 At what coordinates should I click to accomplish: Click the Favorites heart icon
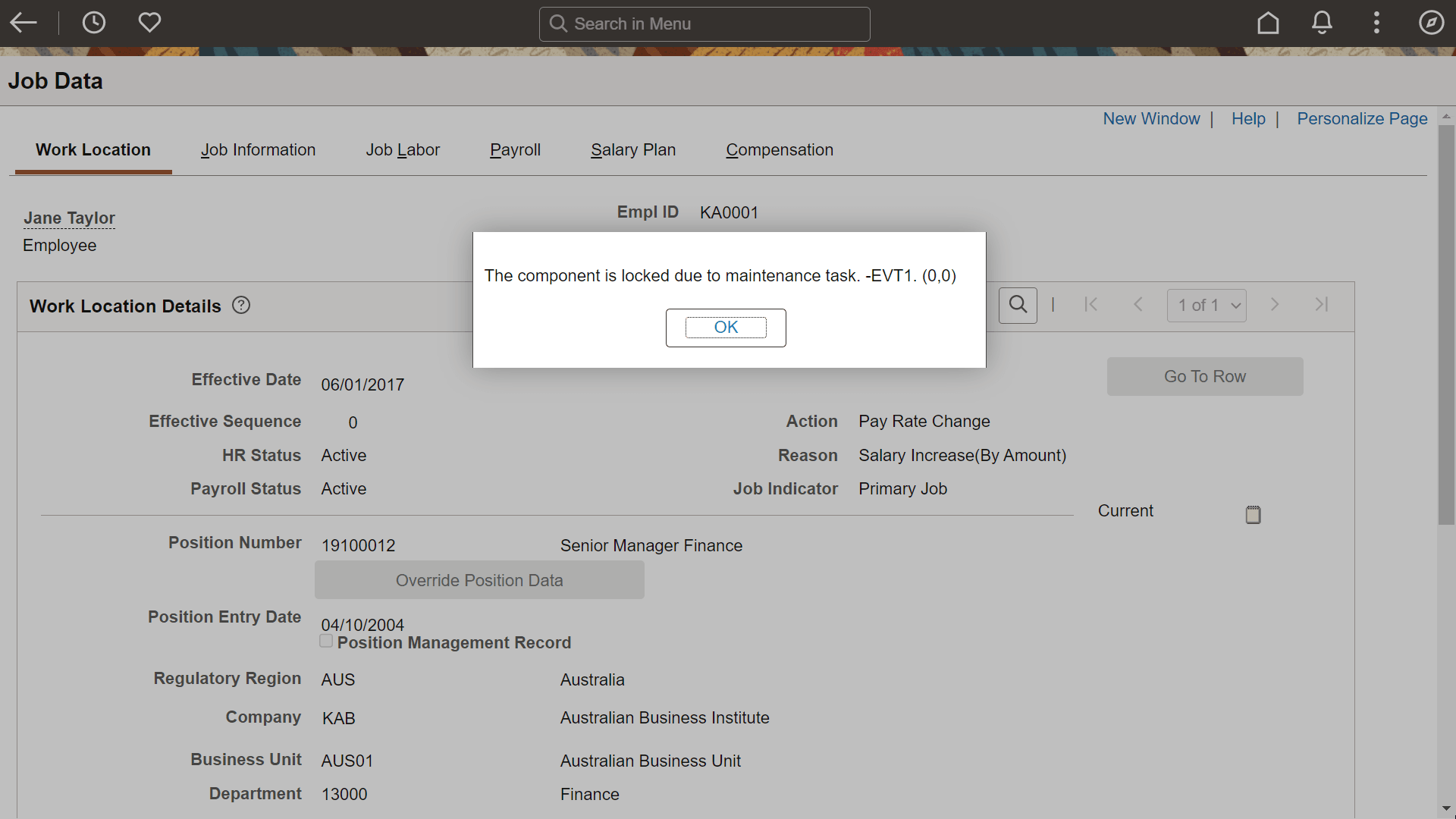(x=149, y=23)
